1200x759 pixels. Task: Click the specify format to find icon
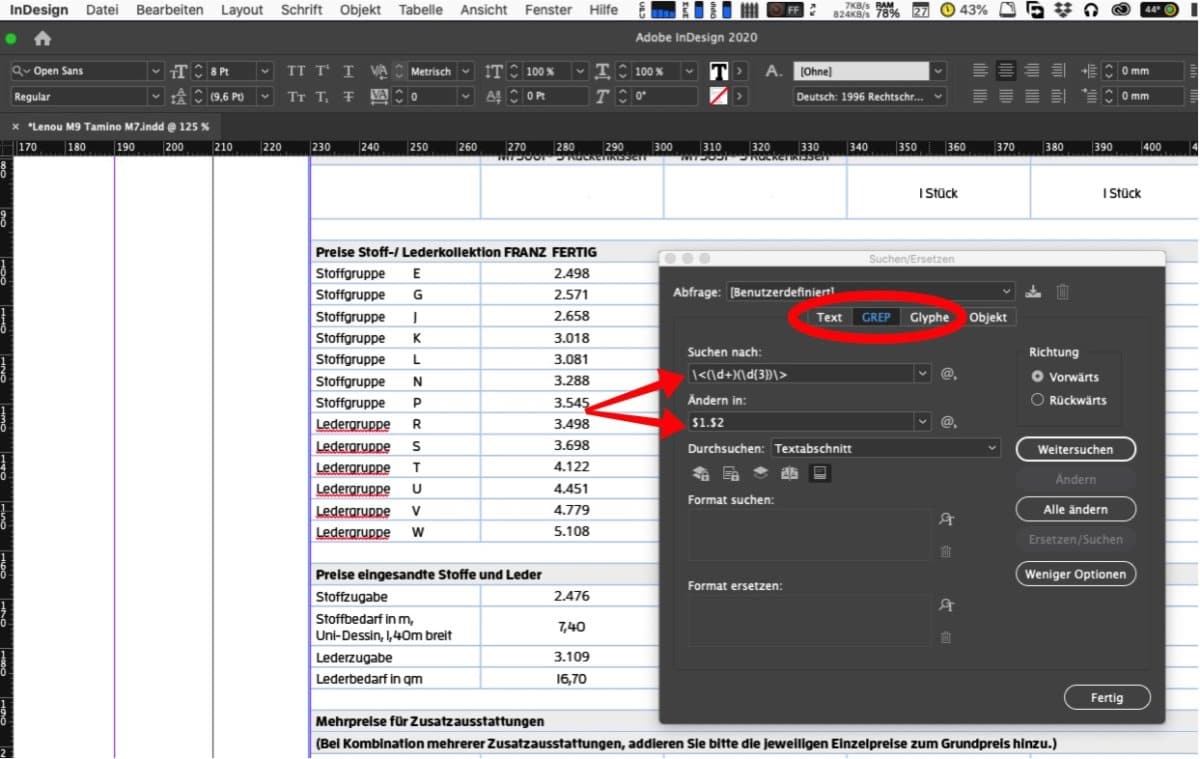coord(946,520)
